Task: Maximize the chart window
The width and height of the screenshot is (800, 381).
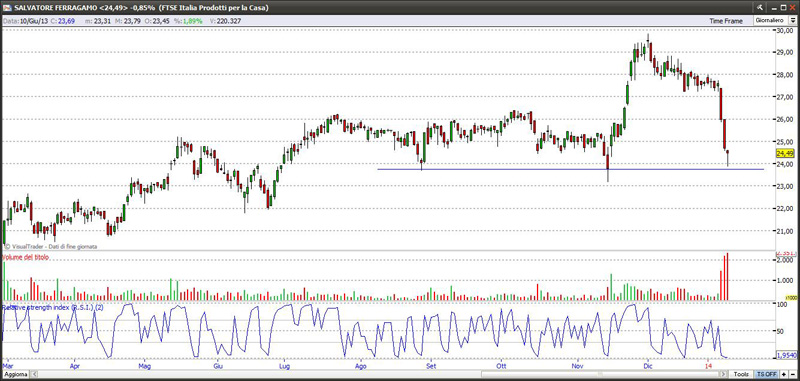Action: [x=784, y=7]
